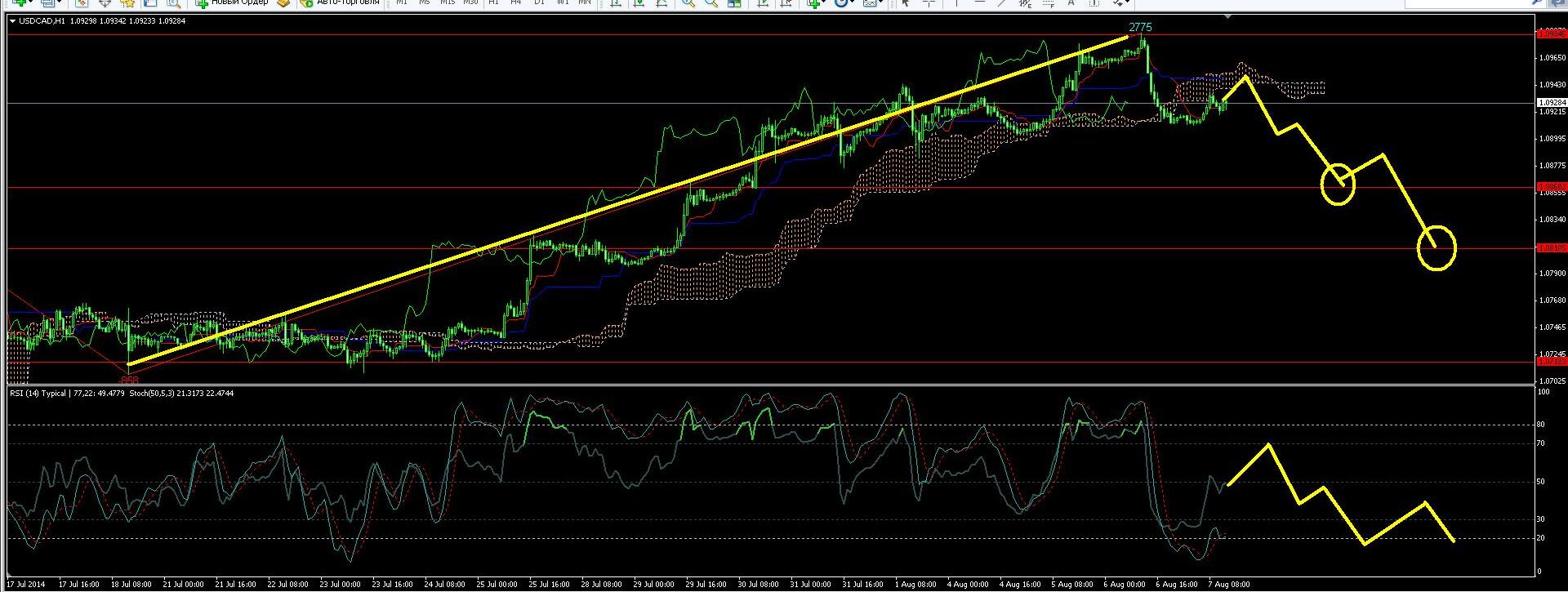The image size is (1568, 592).
Task: Select the M30 timeframe button
Action: coord(470,3)
